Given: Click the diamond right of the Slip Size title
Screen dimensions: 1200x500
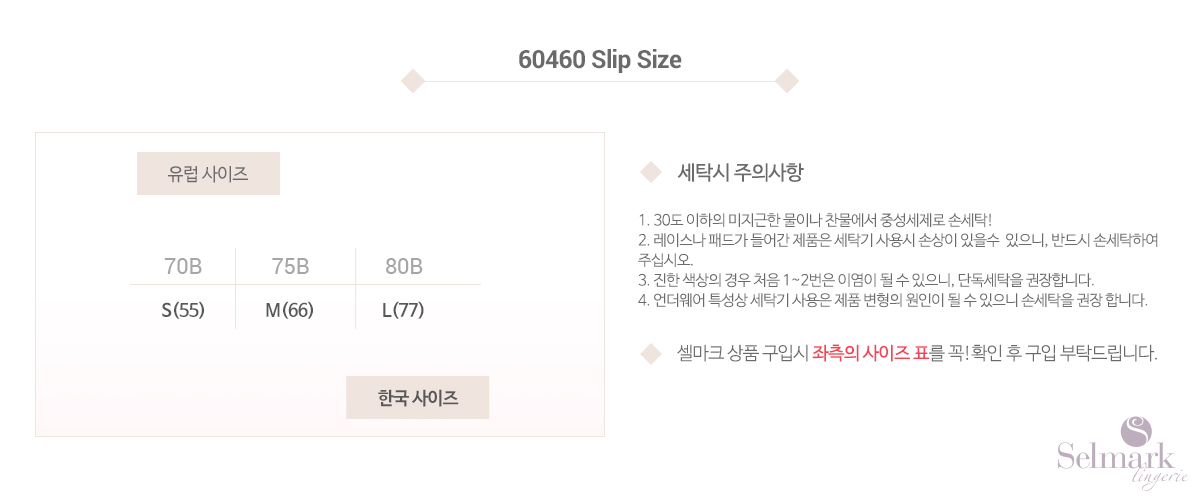Looking at the screenshot, I should coord(787,81).
